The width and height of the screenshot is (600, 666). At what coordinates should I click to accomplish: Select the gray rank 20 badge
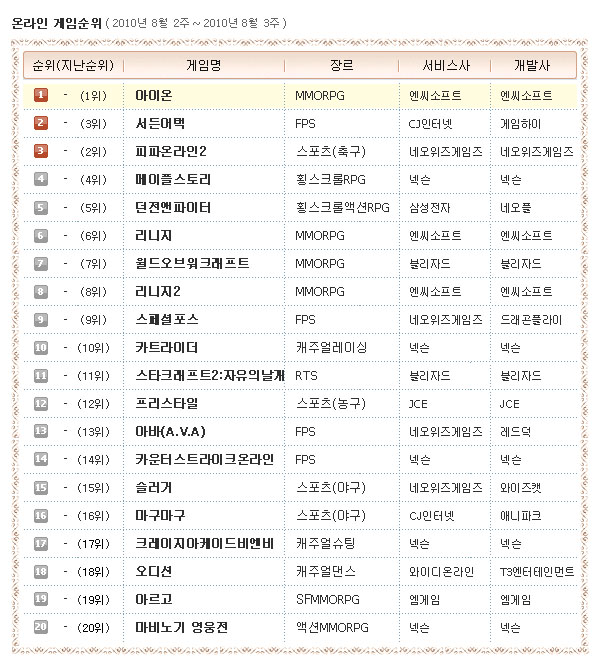click(41, 627)
